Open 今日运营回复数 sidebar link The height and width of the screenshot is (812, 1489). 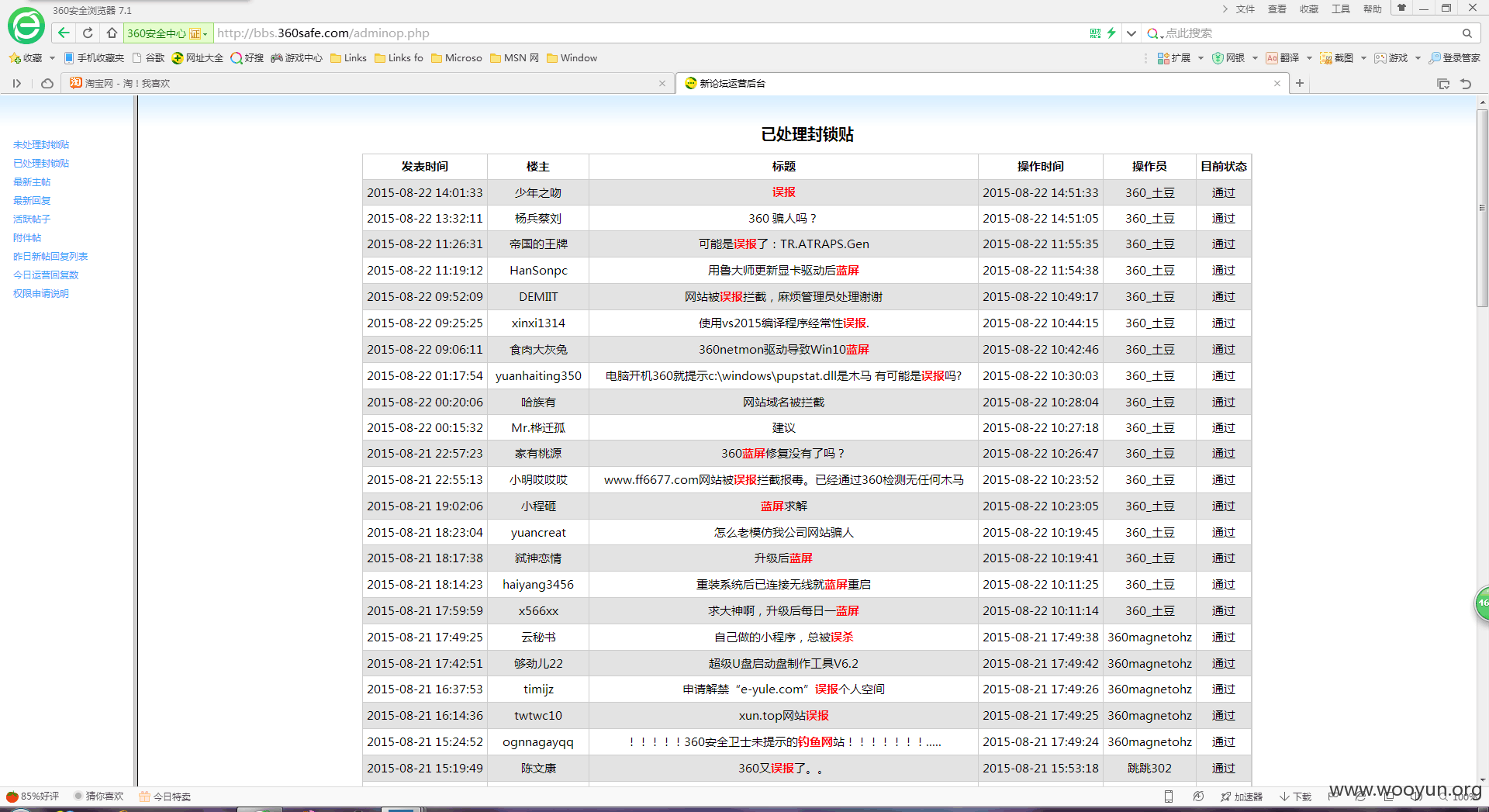pyautogui.click(x=46, y=275)
